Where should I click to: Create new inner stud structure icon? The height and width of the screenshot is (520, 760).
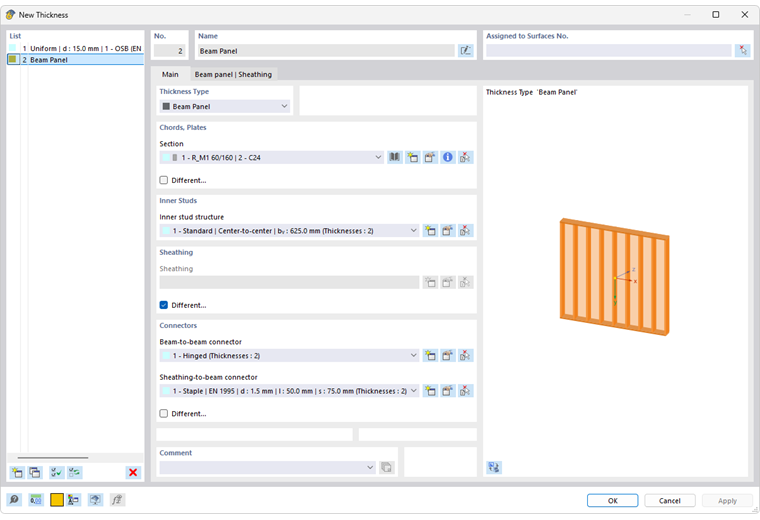click(430, 231)
